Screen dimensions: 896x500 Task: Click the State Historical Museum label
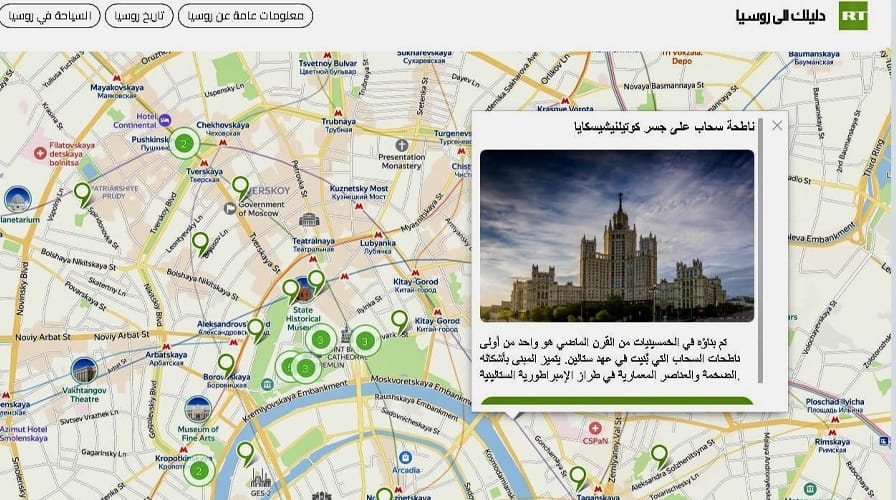coord(303,319)
